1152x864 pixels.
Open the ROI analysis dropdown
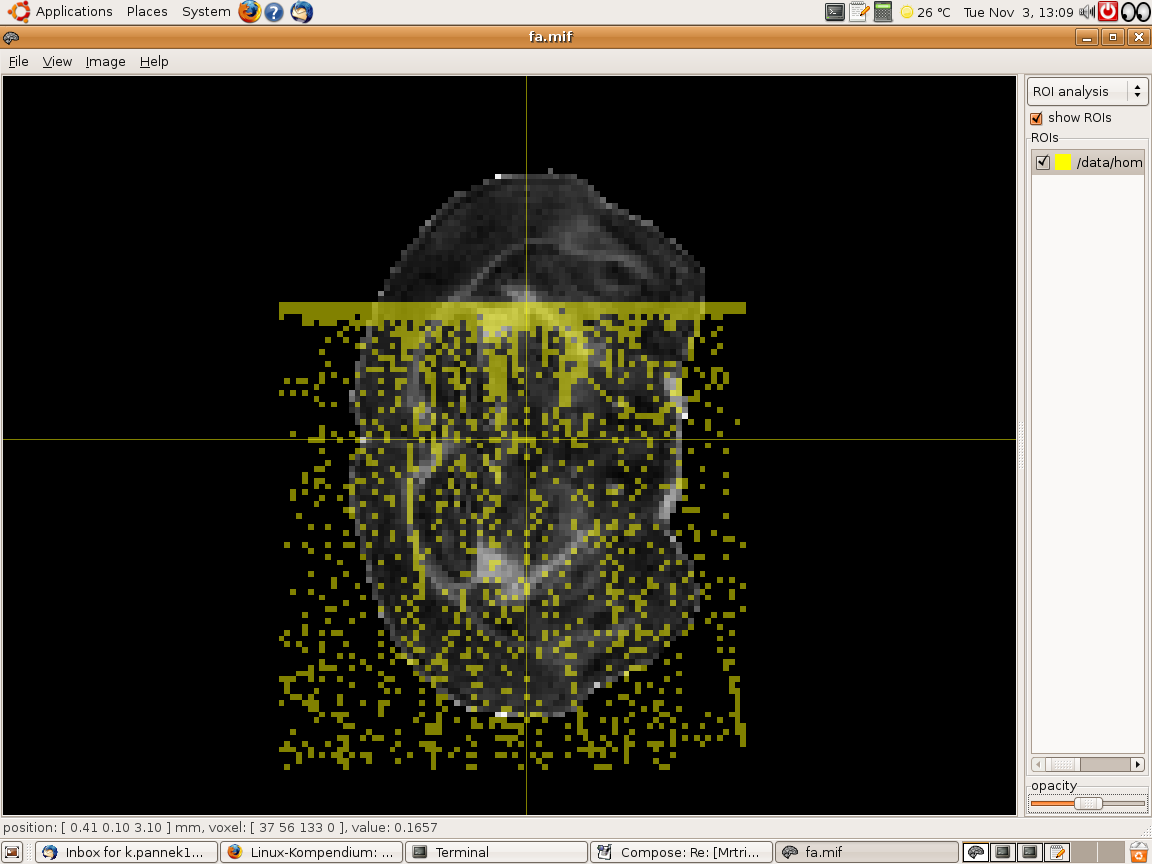[x=1087, y=91]
